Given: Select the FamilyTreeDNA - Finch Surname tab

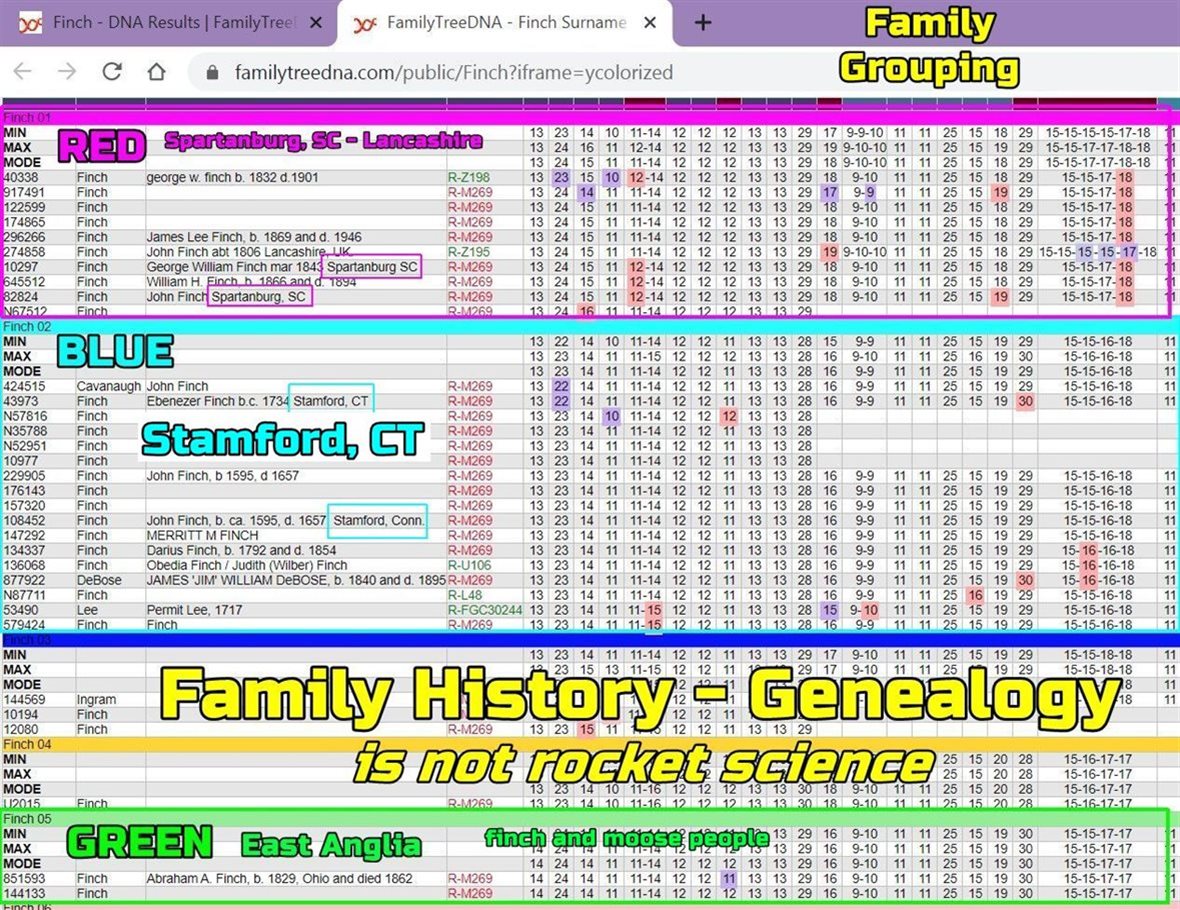Looking at the screenshot, I should 505,22.
